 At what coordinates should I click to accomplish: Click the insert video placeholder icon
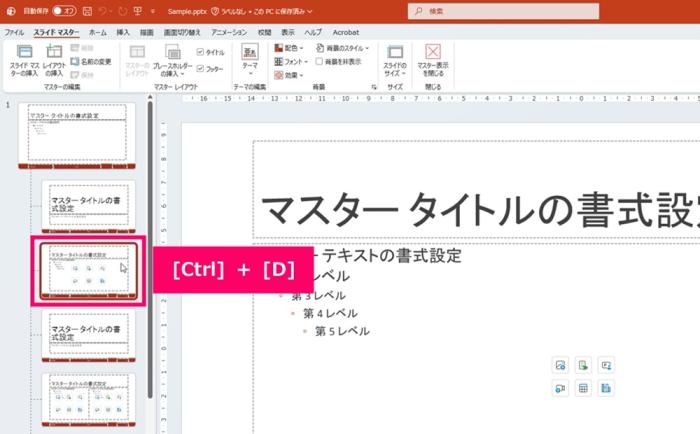(561, 387)
